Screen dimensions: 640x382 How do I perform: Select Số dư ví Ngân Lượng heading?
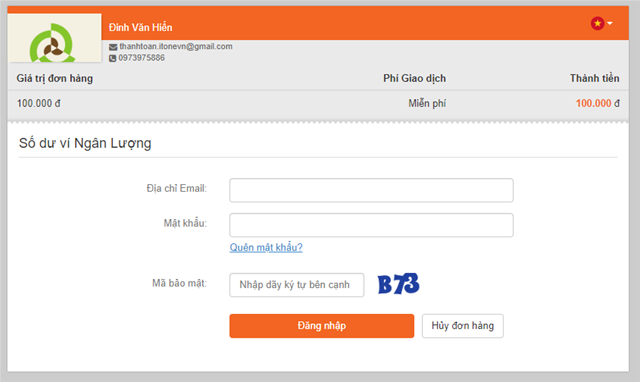[85, 143]
